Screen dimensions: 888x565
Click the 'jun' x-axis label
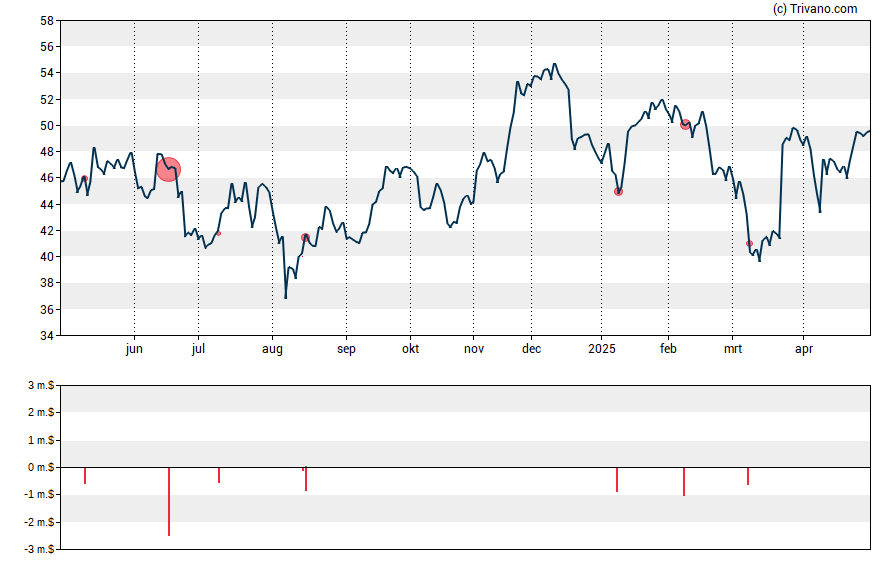tap(134, 349)
